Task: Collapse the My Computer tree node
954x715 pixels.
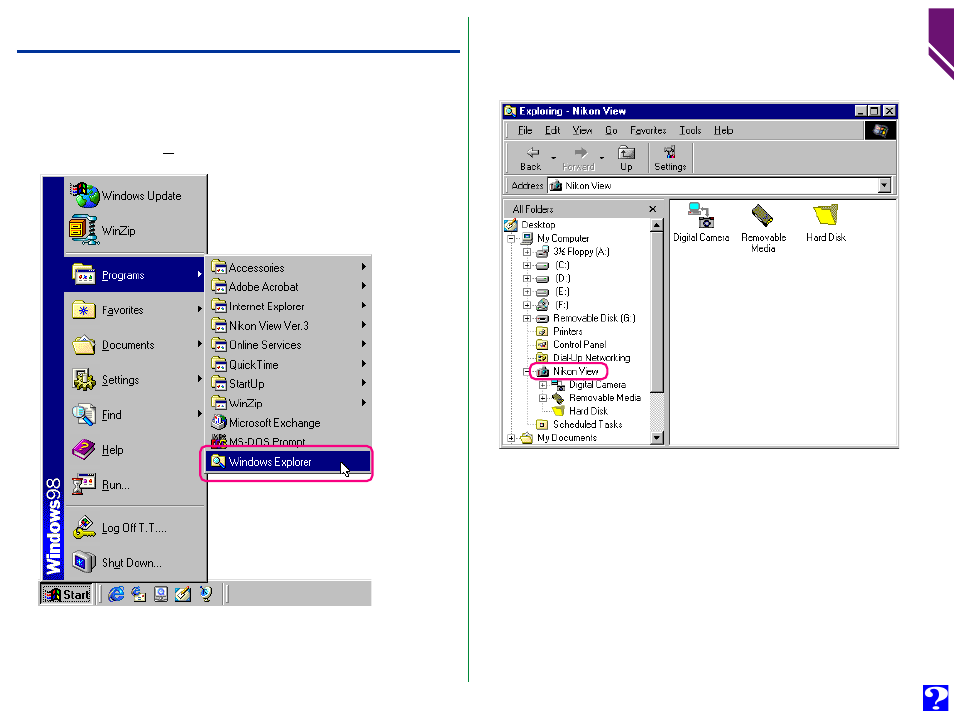Action: click(511, 239)
